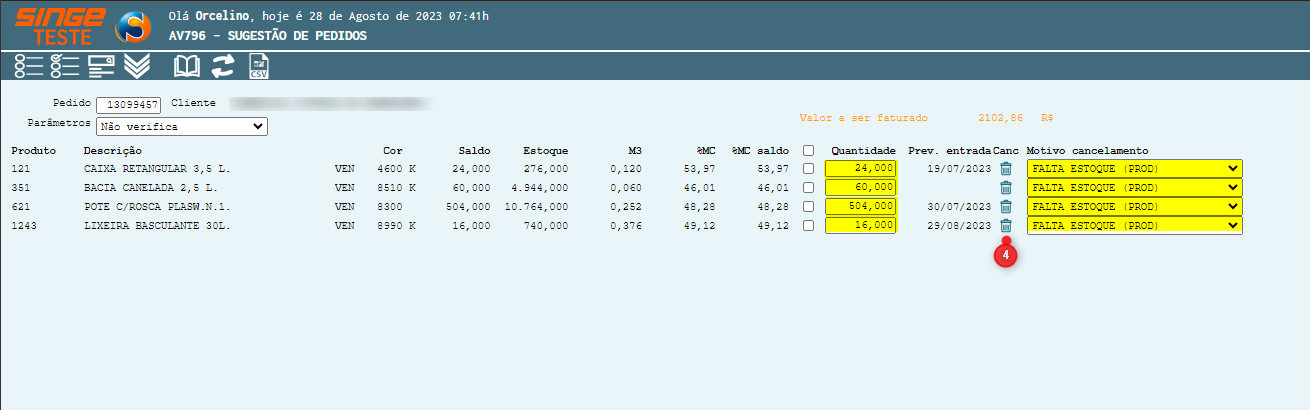This screenshot has height=410, width=1310.
Task: Click the checked list icon in toolbar
Action: point(64,66)
